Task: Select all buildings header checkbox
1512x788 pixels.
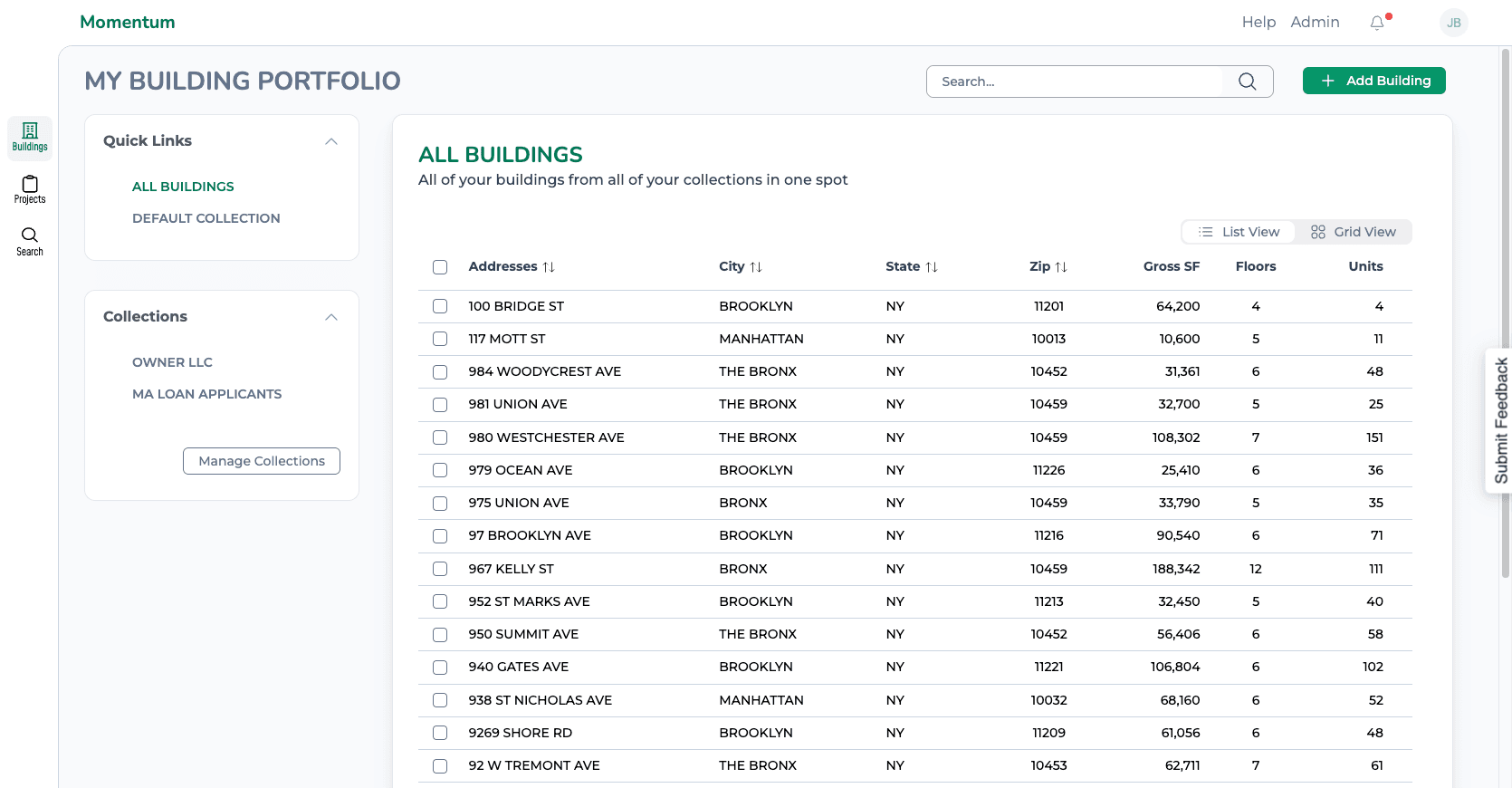Action: tap(440, 267)
